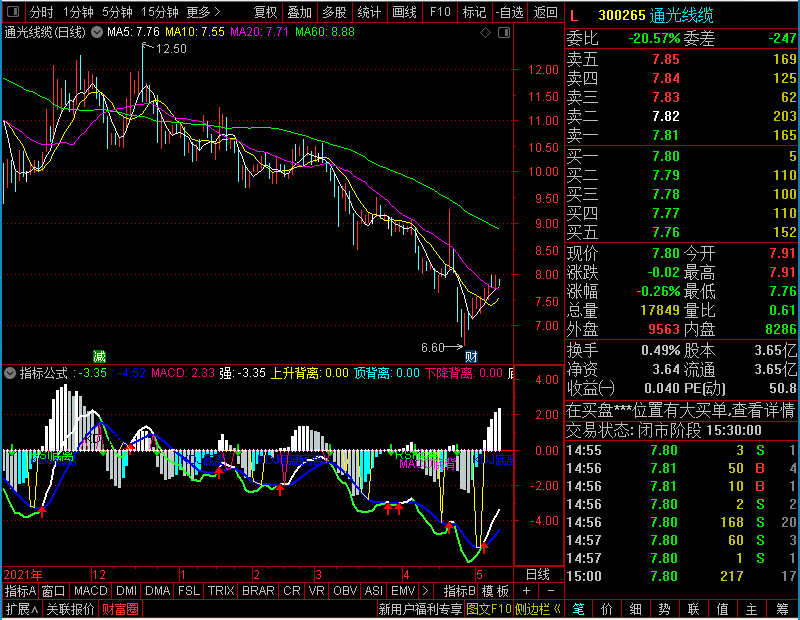Select the 细 detail tab
800x620 pixels.
[x=635, y=609]
